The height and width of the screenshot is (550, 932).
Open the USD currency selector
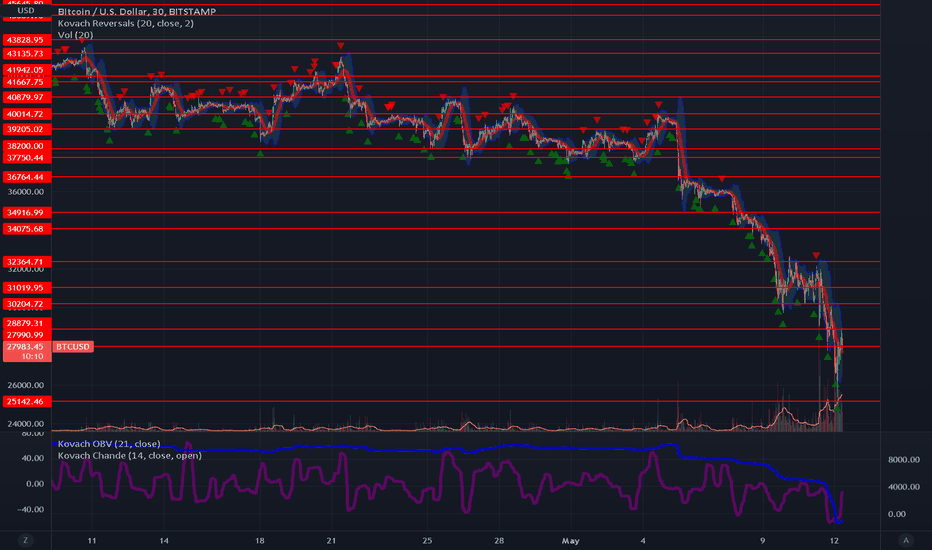[x=26, y=11]
